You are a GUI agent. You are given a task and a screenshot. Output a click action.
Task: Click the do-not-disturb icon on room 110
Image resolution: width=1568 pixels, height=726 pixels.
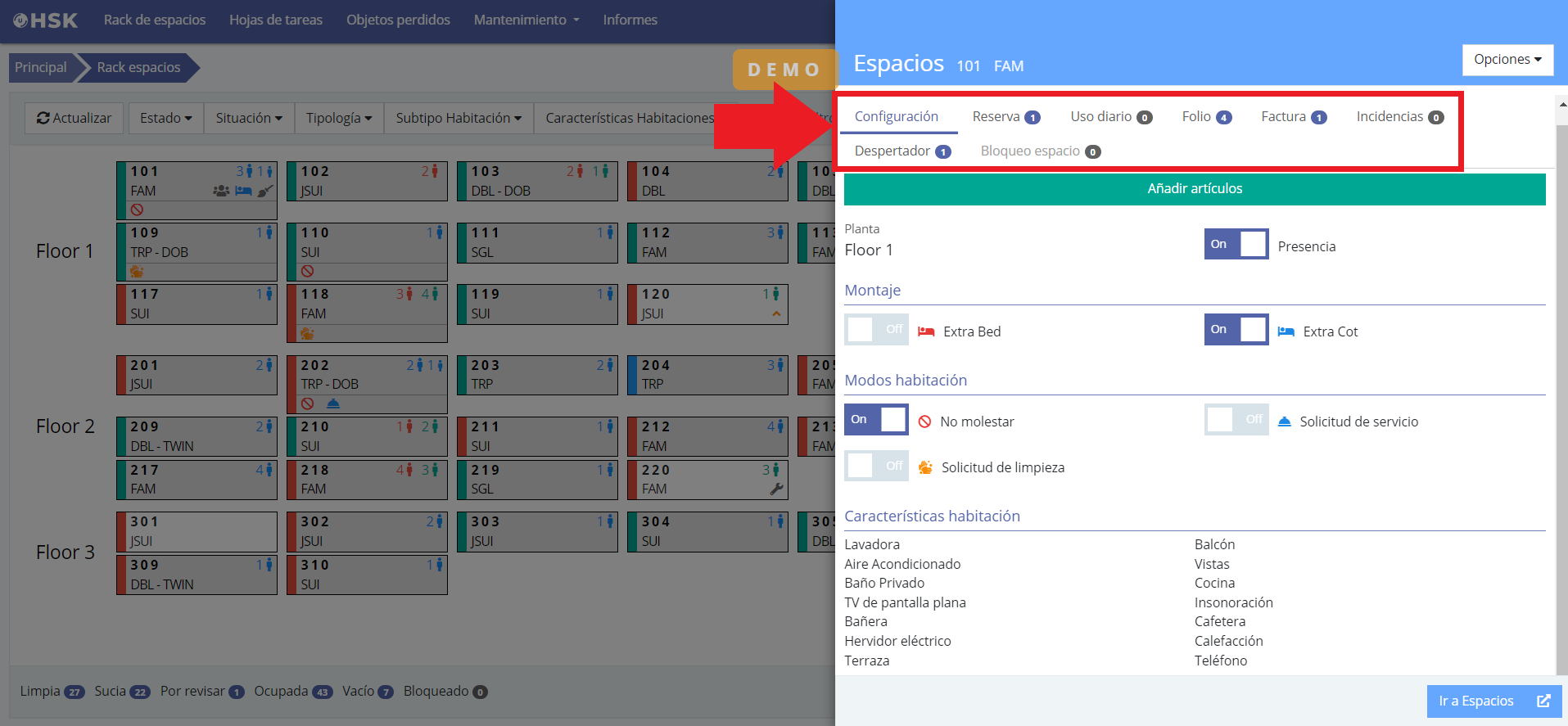308,271
